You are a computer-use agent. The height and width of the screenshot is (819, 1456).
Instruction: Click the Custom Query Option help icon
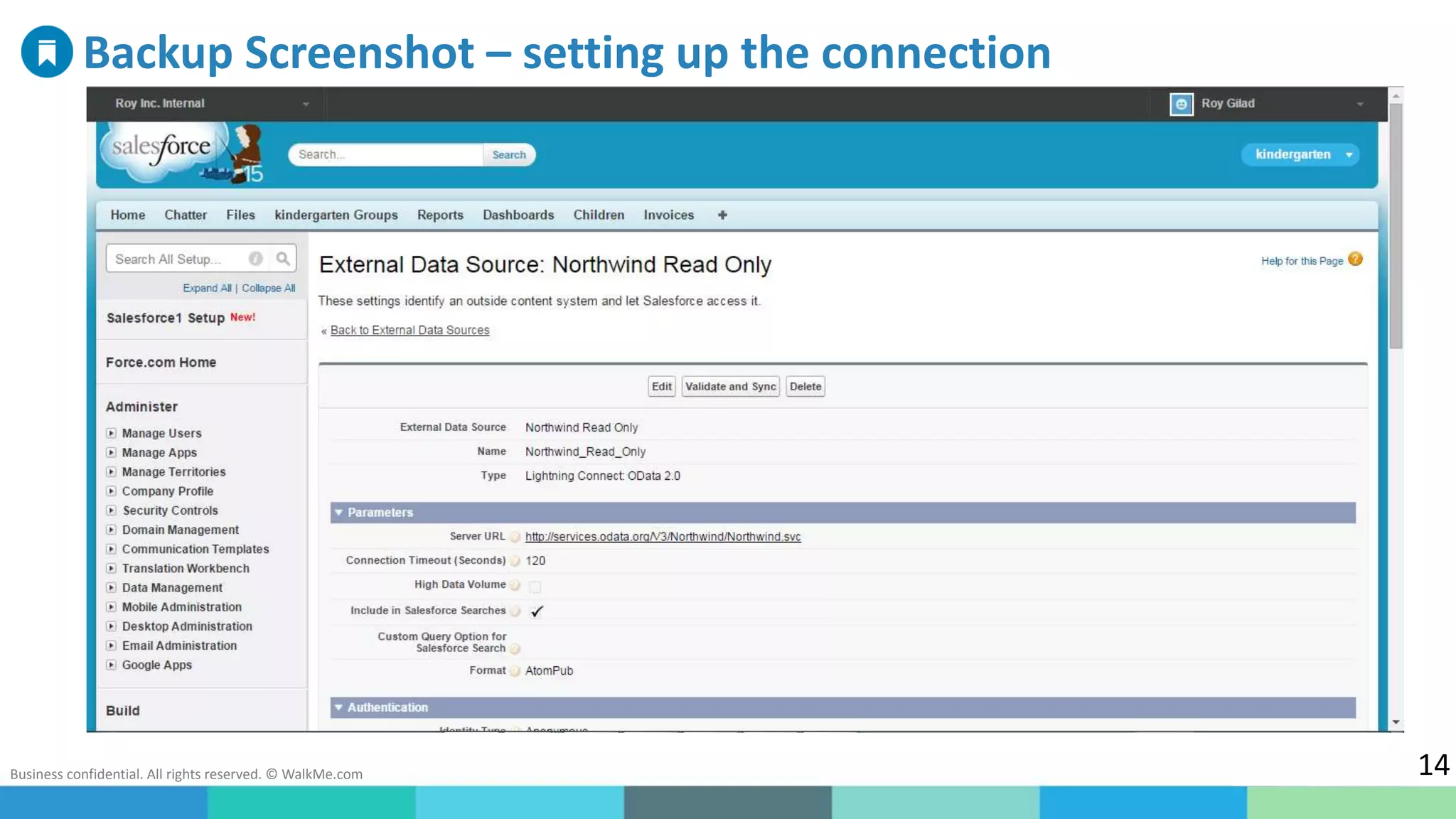tap(515, 648)
